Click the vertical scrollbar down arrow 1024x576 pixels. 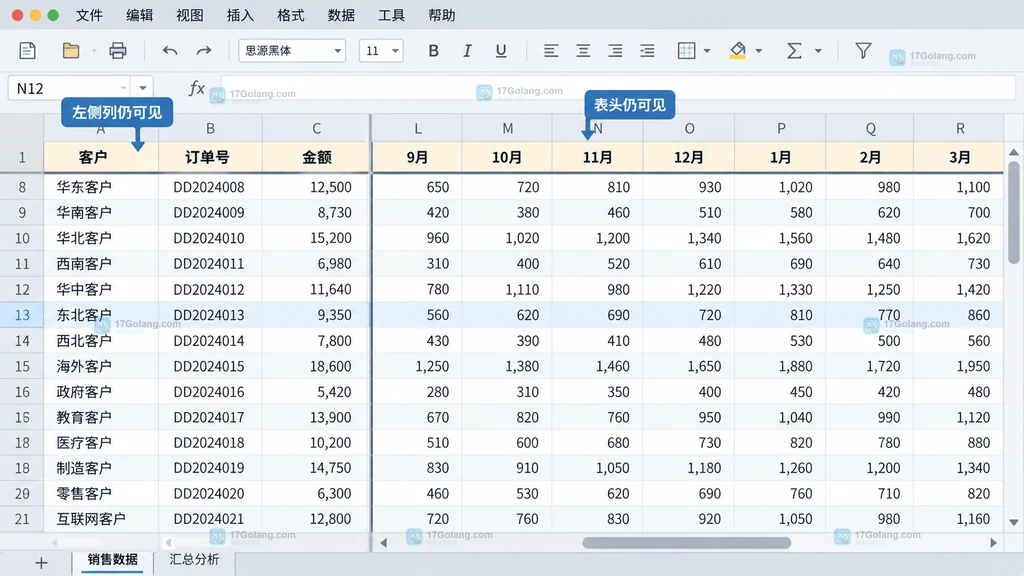[1014, 522]
